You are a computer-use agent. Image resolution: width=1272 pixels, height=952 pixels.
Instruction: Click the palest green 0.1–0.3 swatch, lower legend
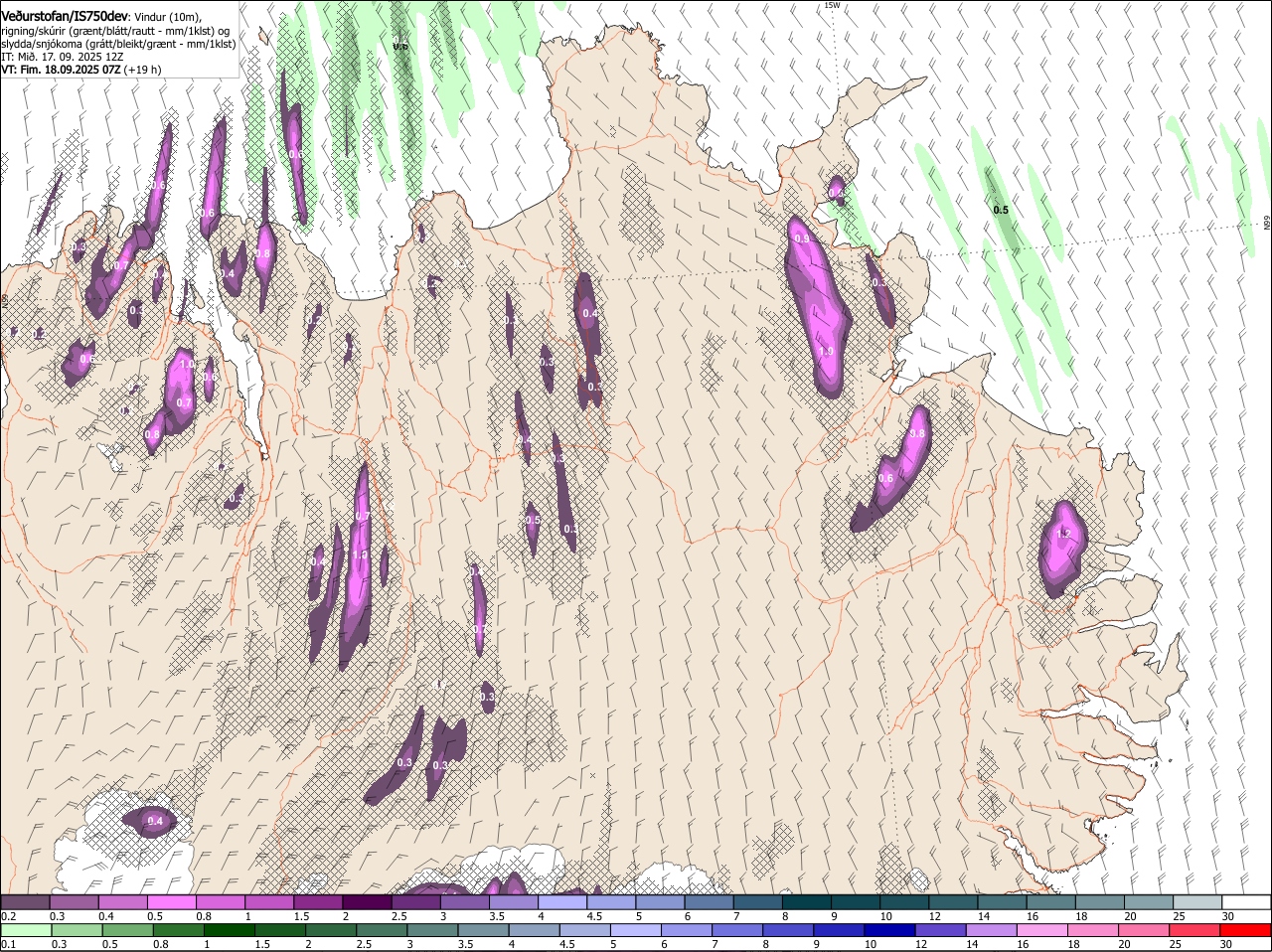pyautogui.click(x=27, y=931)
